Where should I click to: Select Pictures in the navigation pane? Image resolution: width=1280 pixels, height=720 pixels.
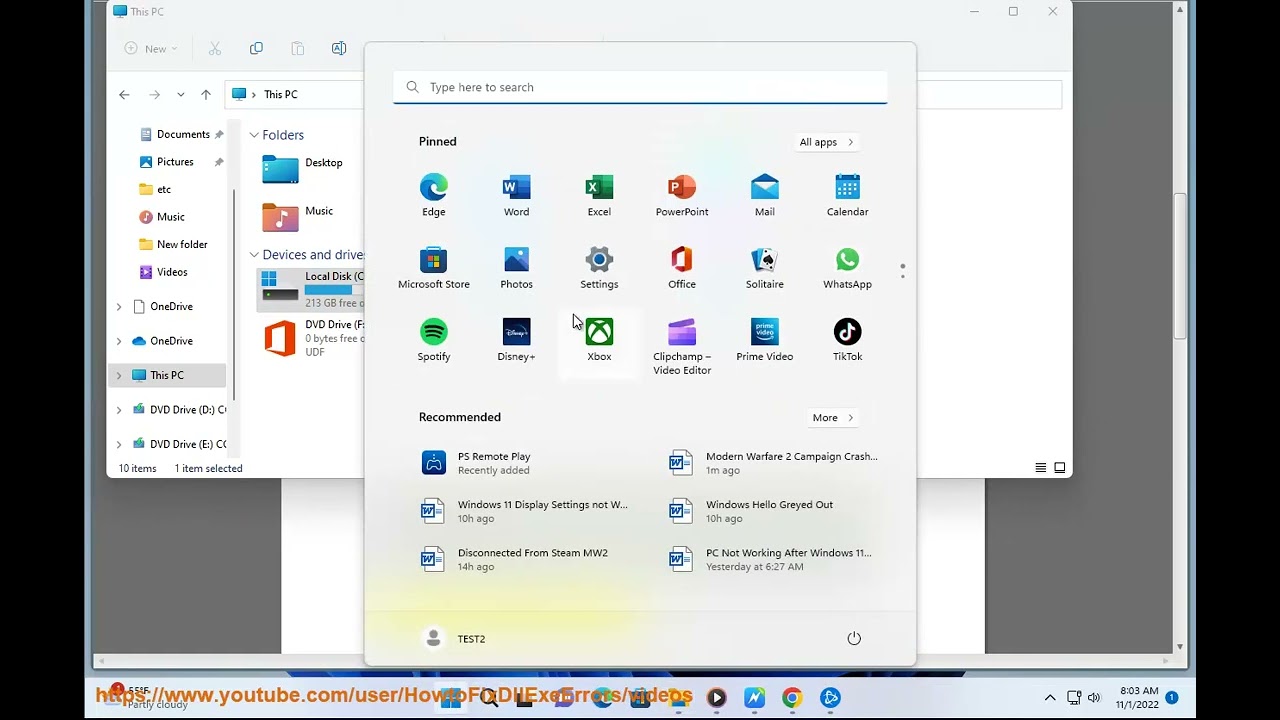point(176,162)
